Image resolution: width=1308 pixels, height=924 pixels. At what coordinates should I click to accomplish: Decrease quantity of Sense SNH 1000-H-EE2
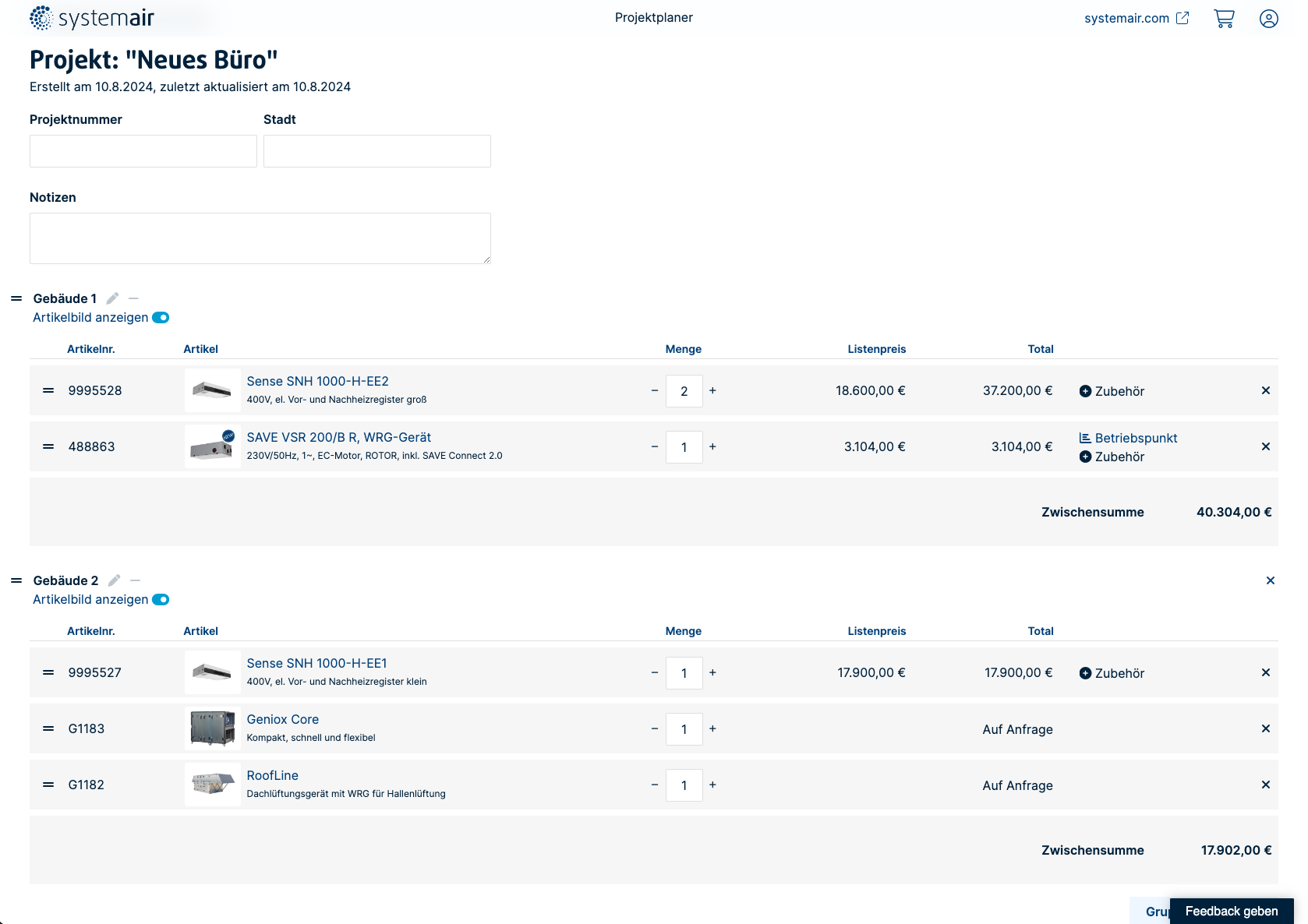click(x=655, y=390)
